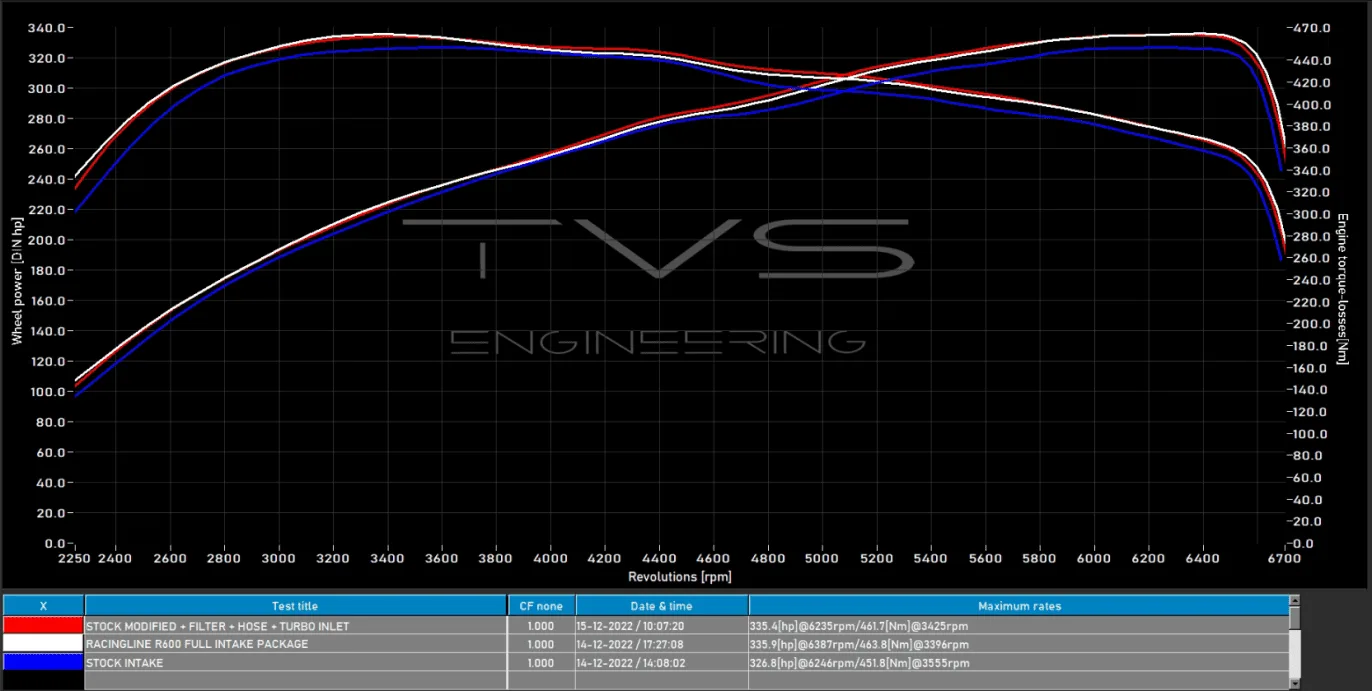
Task: Click date 14-12-2022 / 17:27:08
Action: (631, 644)
